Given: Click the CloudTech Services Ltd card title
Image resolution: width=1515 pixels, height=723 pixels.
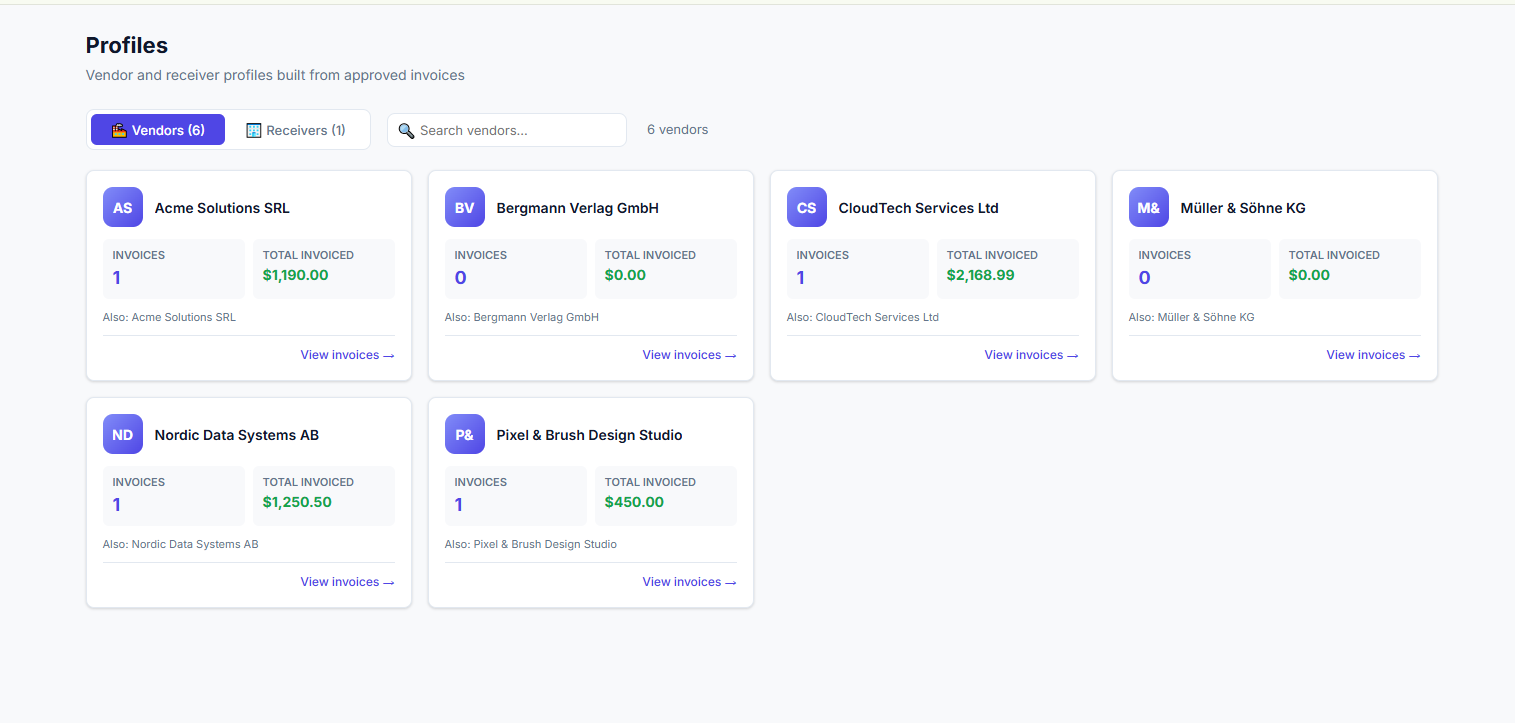Looking at the screenshot, I should 918,208.
